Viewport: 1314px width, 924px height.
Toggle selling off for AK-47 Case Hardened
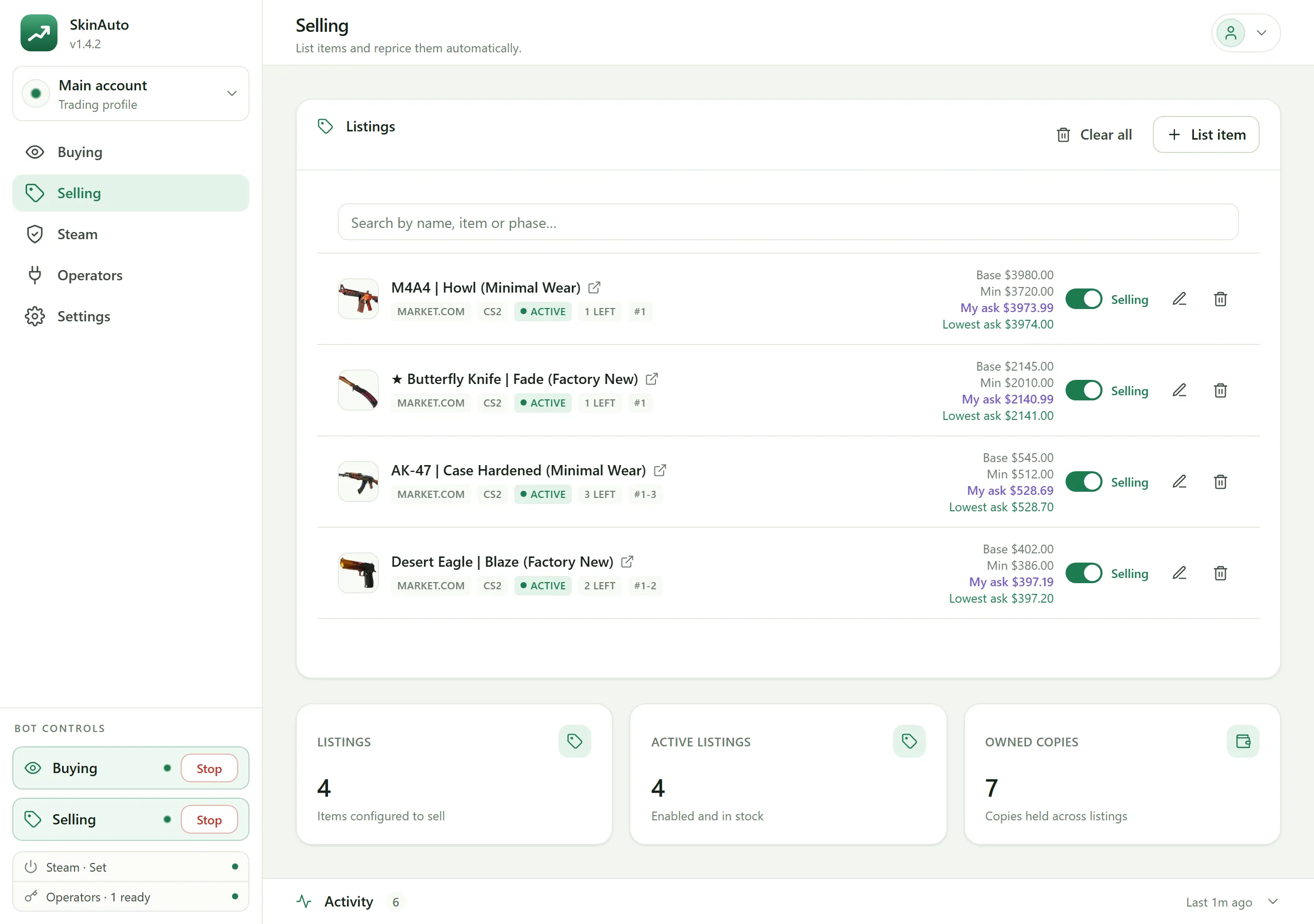tap(1084, 482)
